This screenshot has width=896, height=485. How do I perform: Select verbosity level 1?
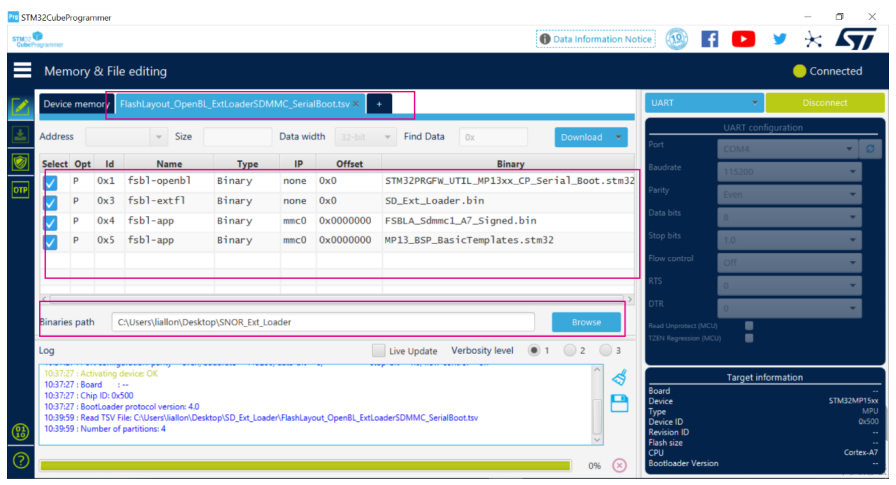(x=534, y=350)
